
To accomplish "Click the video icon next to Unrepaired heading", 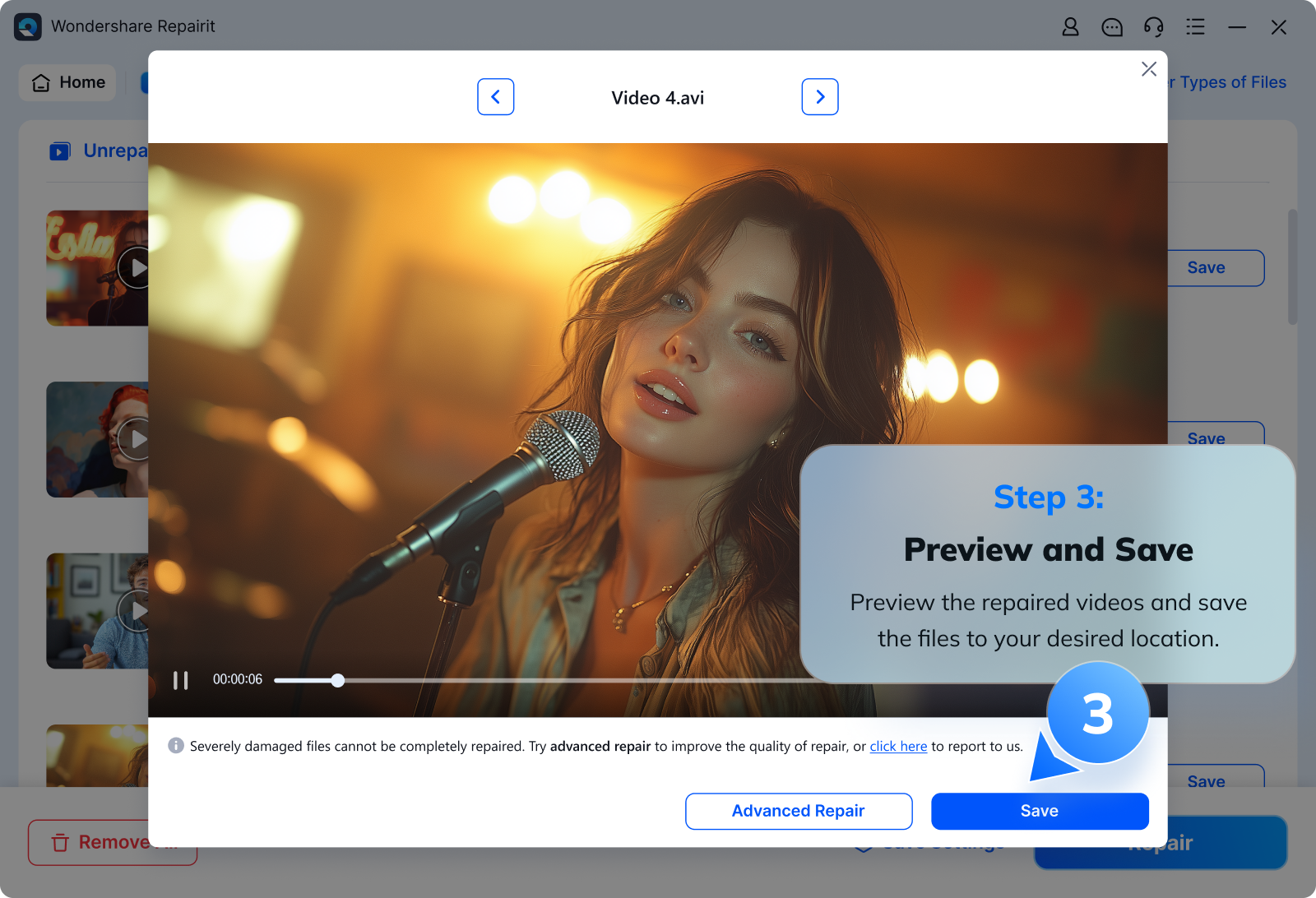I will point(60,151).
